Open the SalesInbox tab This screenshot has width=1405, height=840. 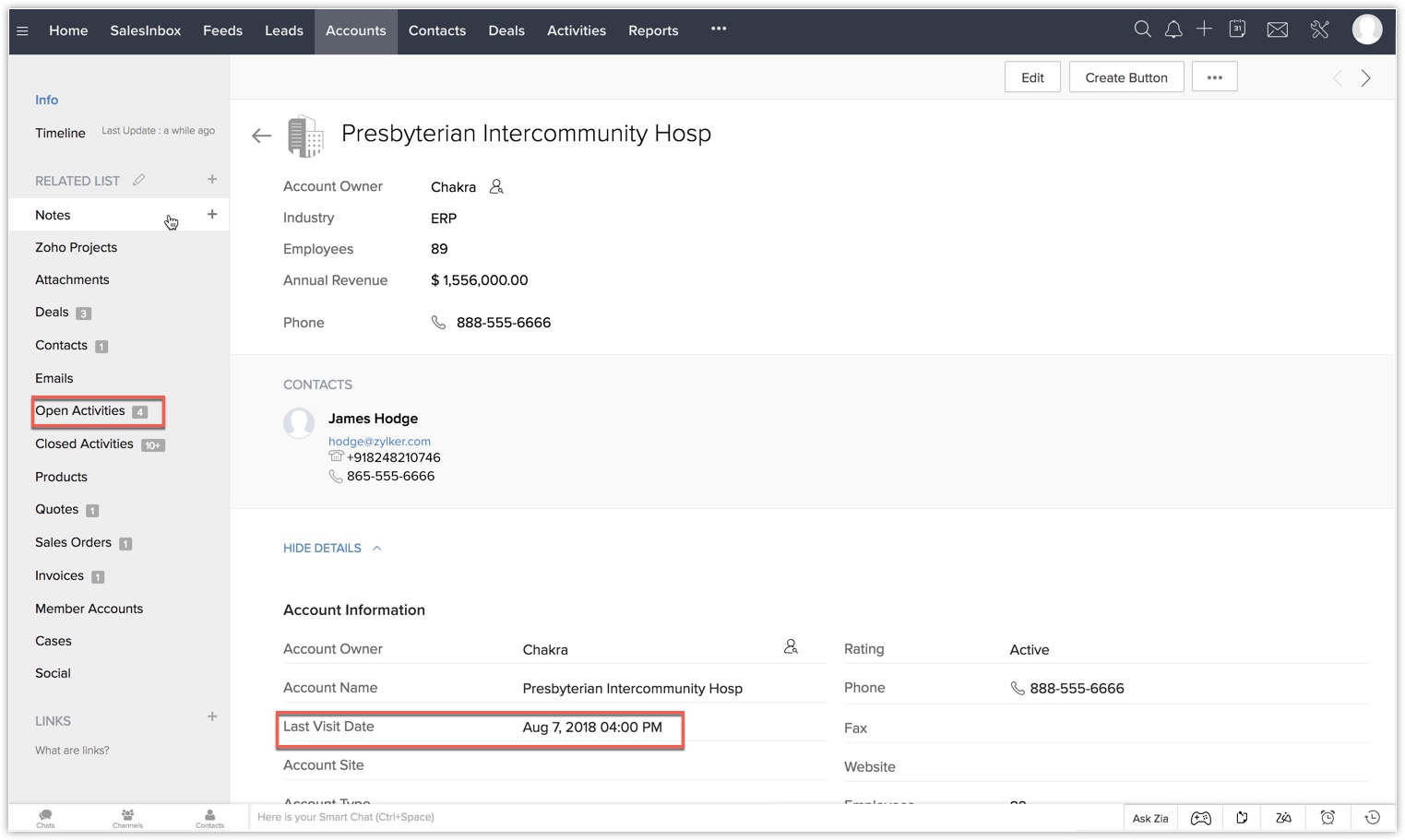[146, 30]
